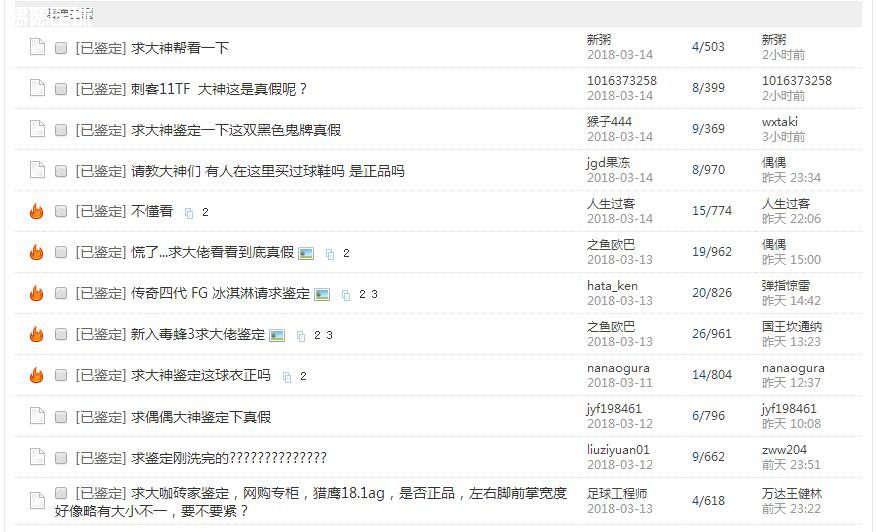Open author profile jgd果冻
This screenshot has height=532, width=876.
coord(608,163)
